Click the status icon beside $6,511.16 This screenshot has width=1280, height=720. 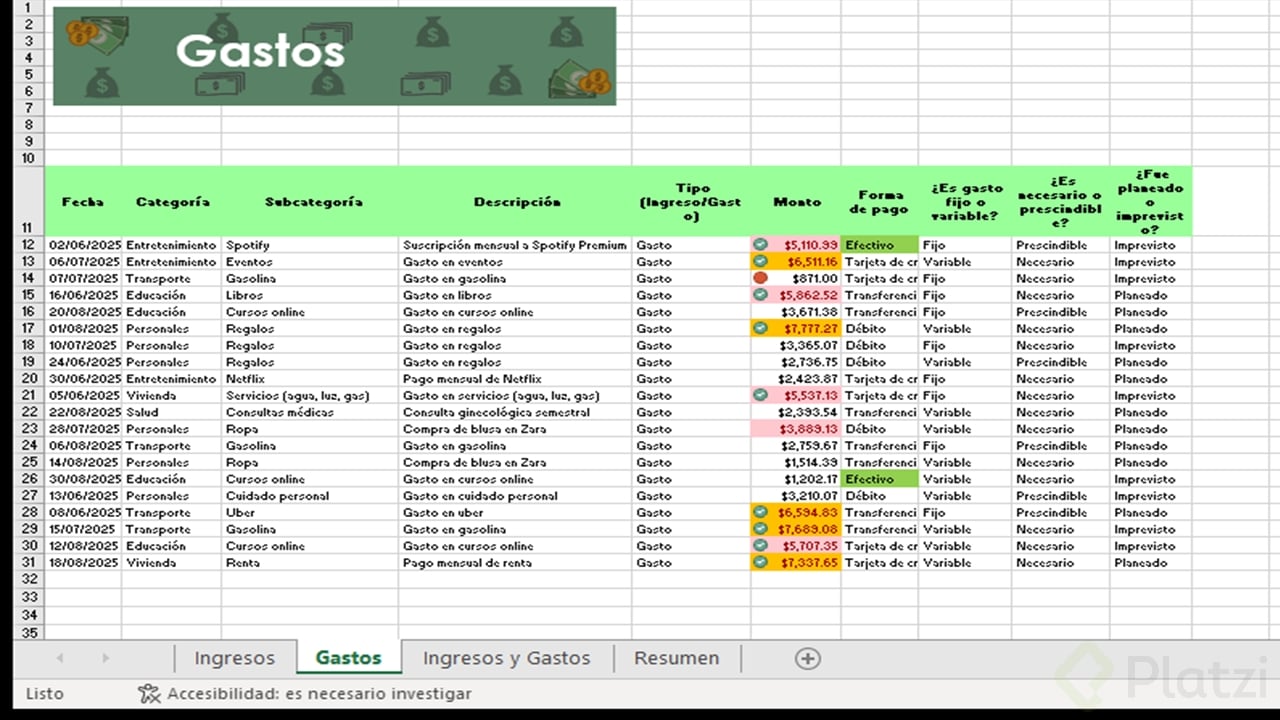(760, 262)
